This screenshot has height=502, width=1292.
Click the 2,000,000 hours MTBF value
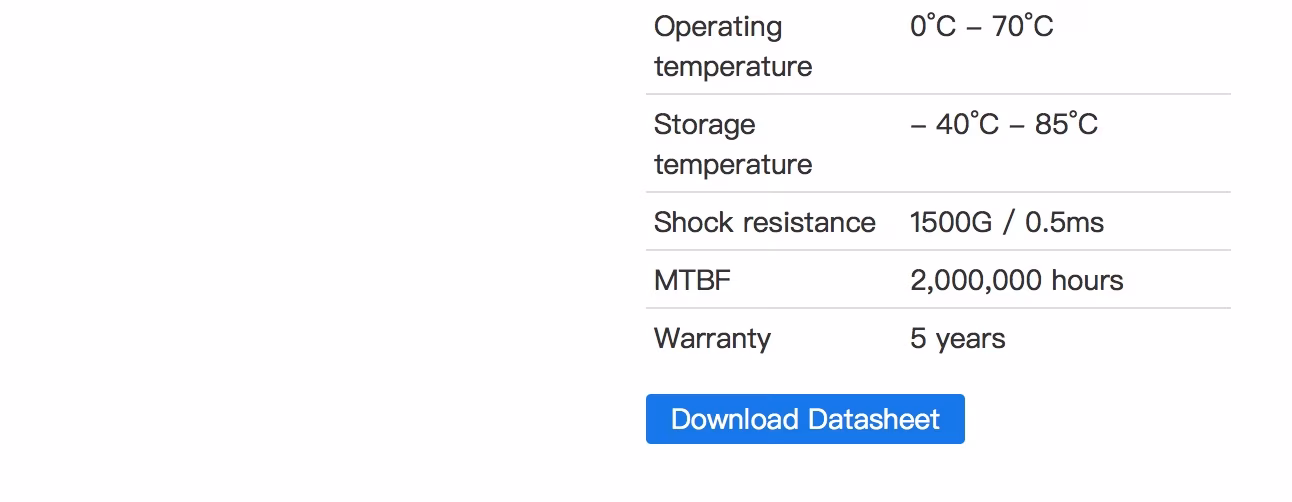coord(1017,280)
